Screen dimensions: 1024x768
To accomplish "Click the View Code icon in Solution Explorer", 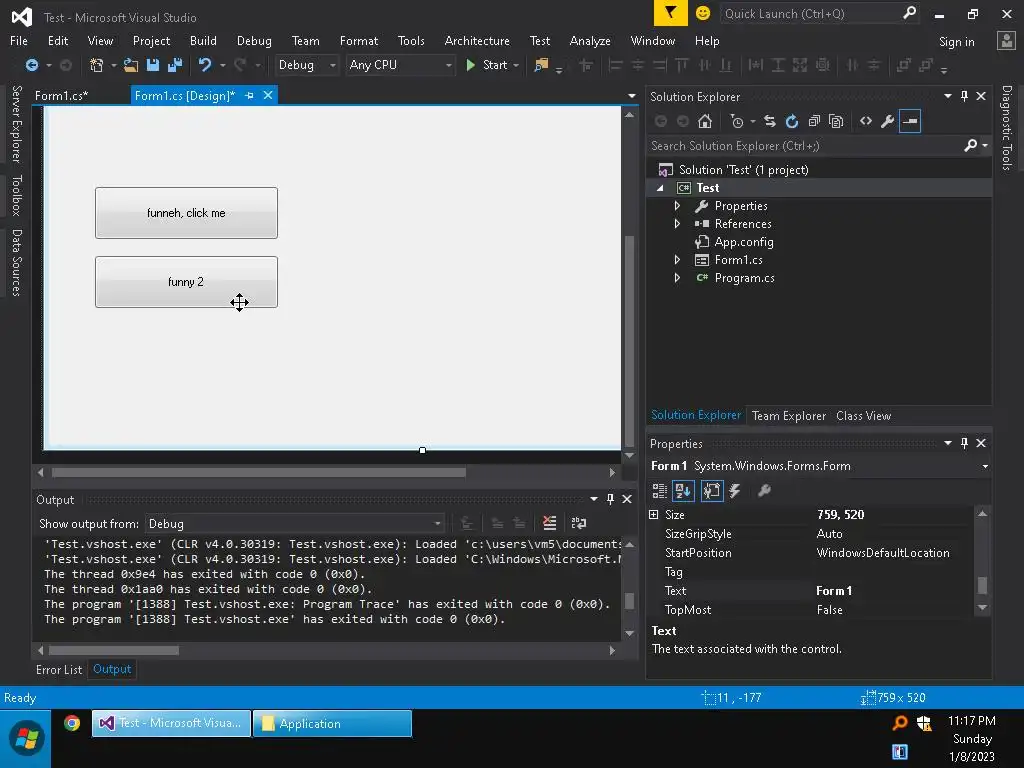I will tap(866, 121).
